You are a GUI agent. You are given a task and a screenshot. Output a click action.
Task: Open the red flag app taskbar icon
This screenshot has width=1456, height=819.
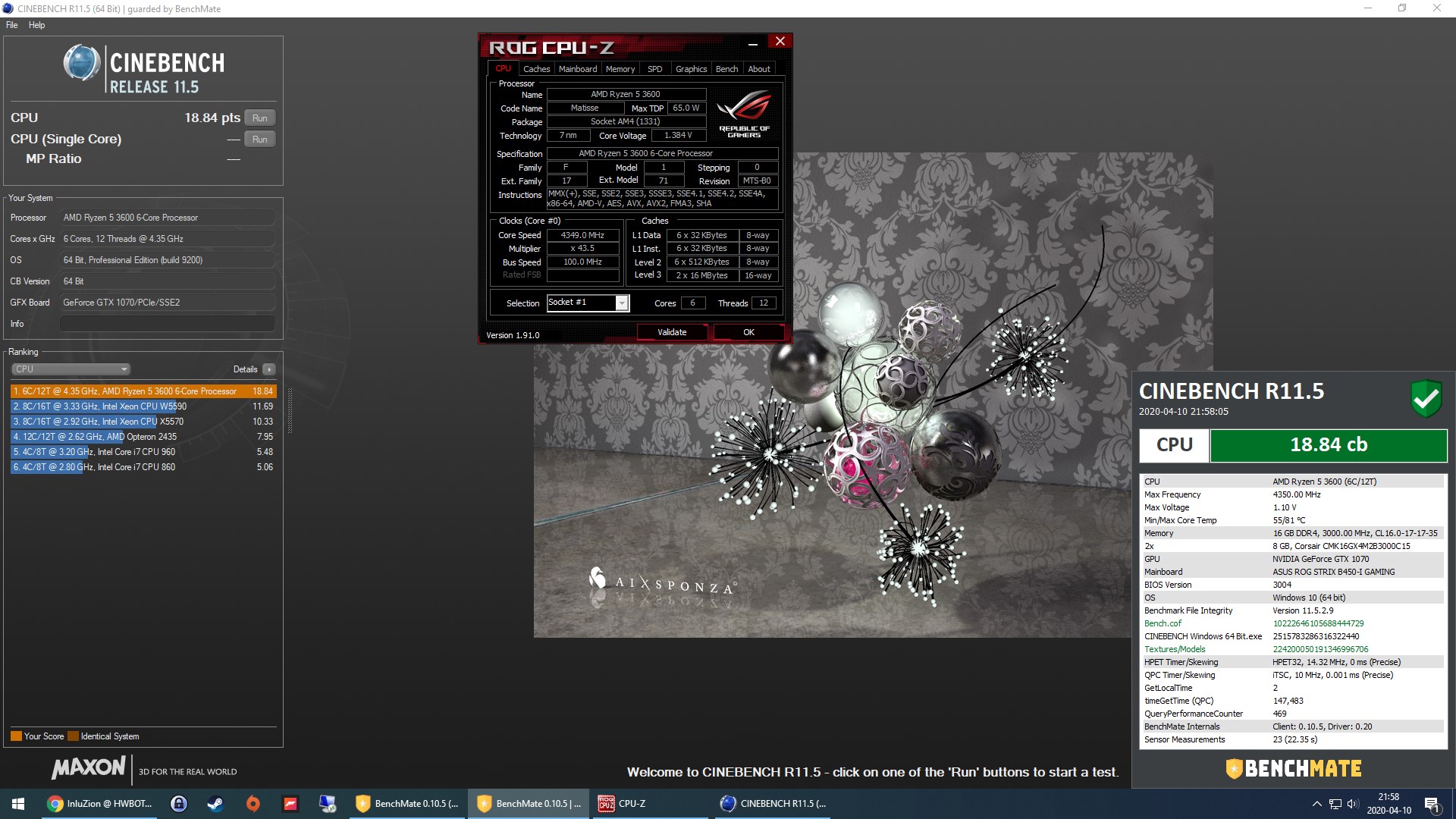[x=290, y=804]
